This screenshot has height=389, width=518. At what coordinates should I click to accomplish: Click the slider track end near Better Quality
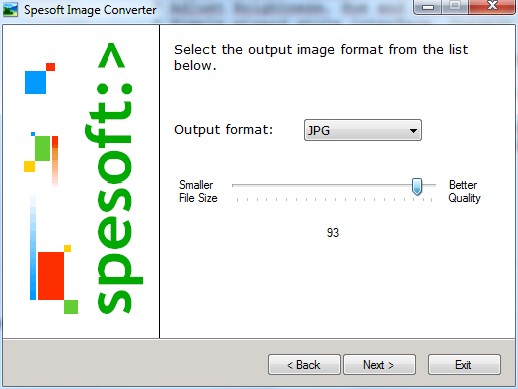[x=430, y=185]
